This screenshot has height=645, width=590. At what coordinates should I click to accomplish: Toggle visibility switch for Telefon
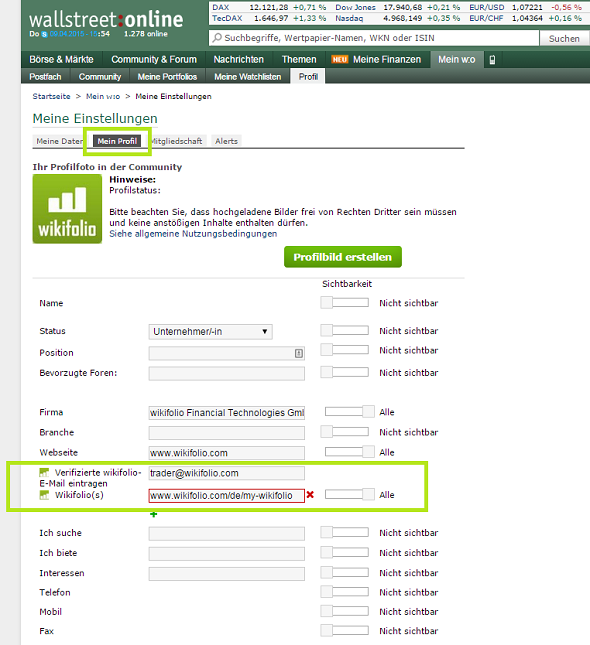(x=345, y=592)
